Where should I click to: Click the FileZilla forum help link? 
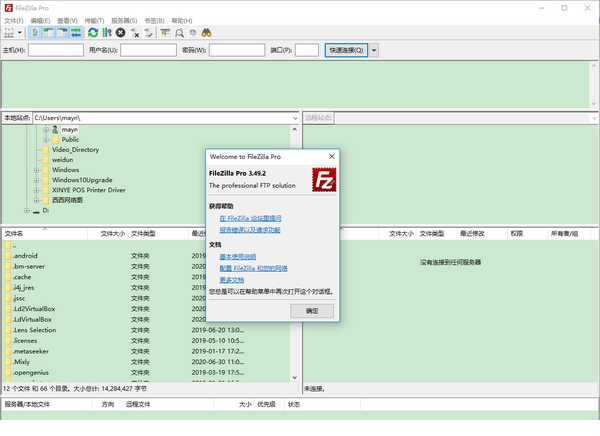(250, 218)
